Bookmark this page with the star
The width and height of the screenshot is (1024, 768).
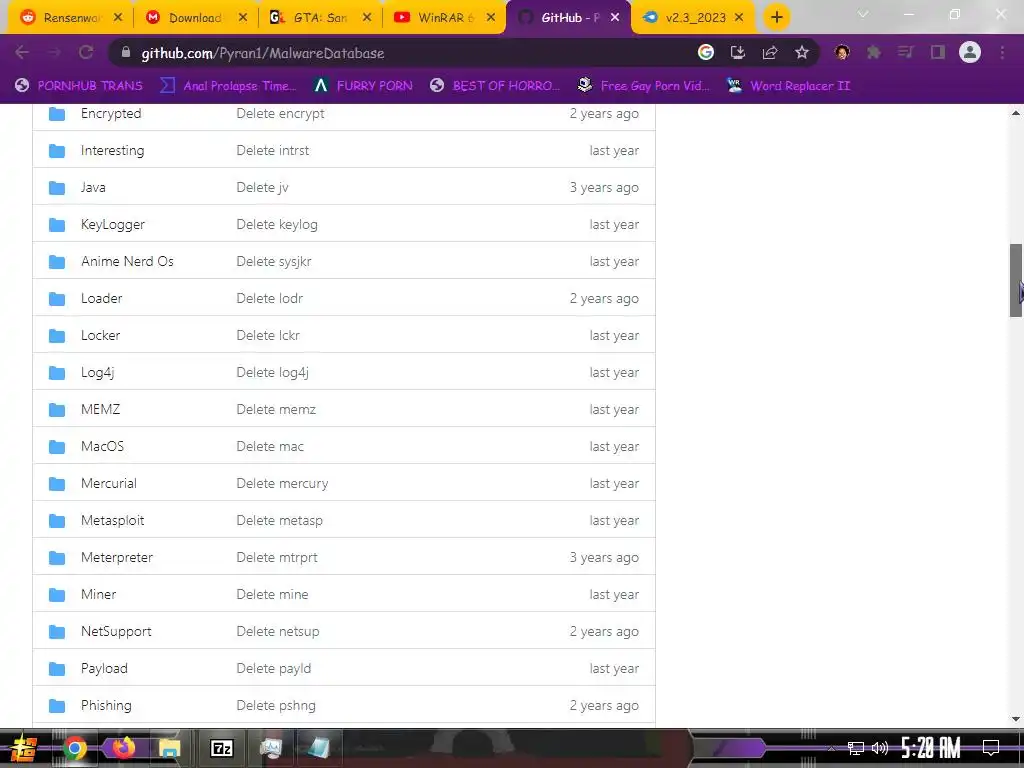tap(802, 53)
